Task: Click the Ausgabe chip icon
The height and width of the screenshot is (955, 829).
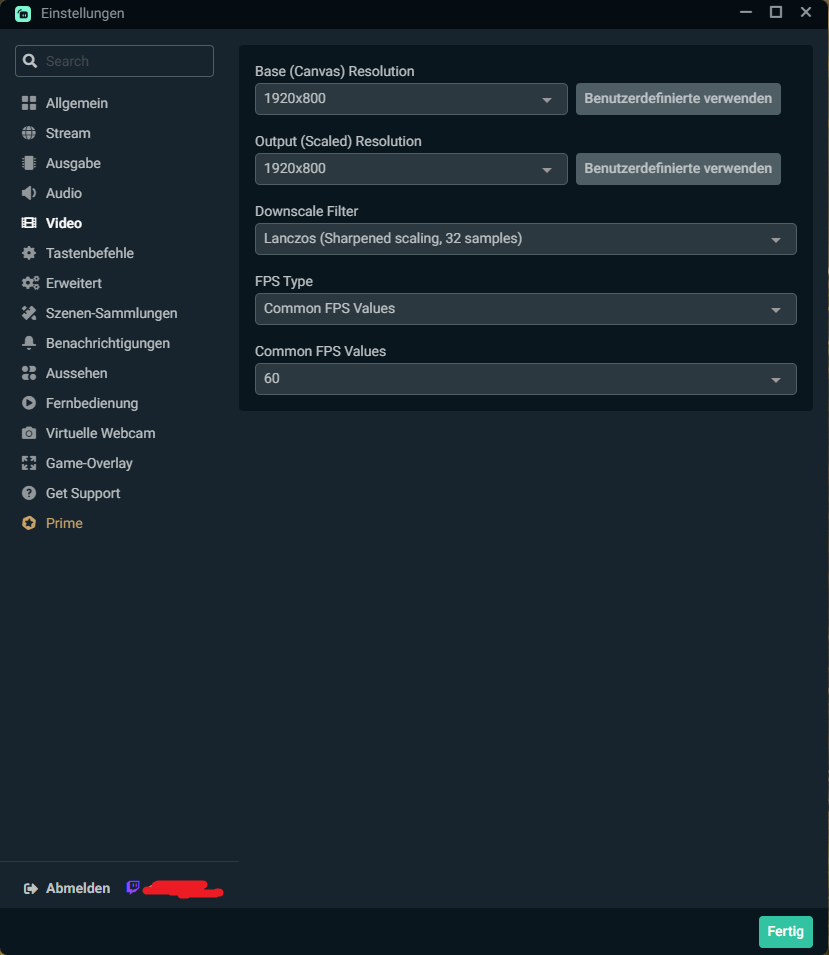Action: (29, 163)
